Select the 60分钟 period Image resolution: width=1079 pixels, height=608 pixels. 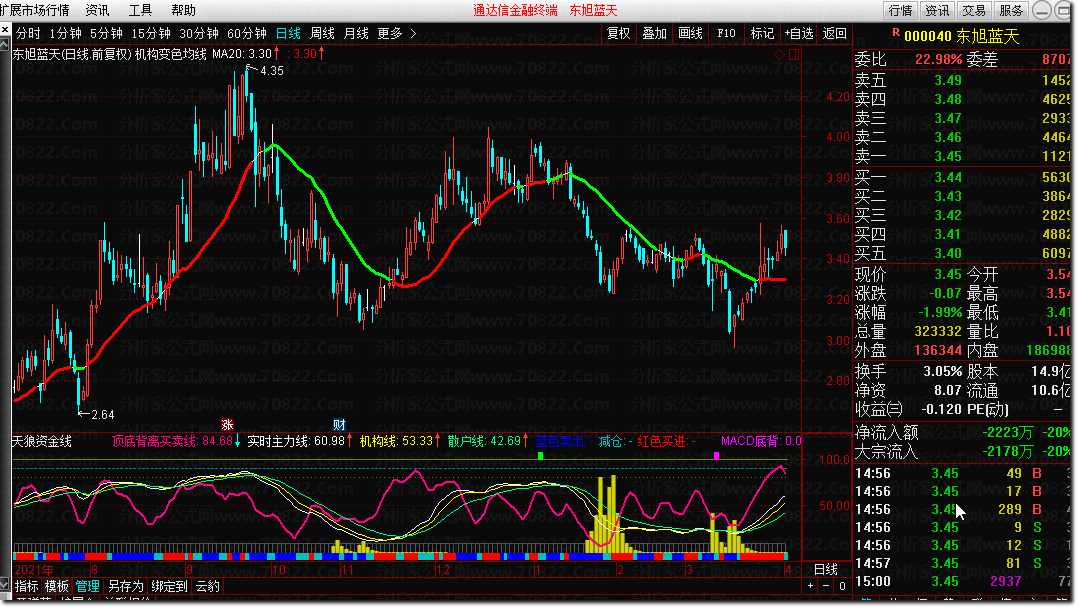pos(246,33)
